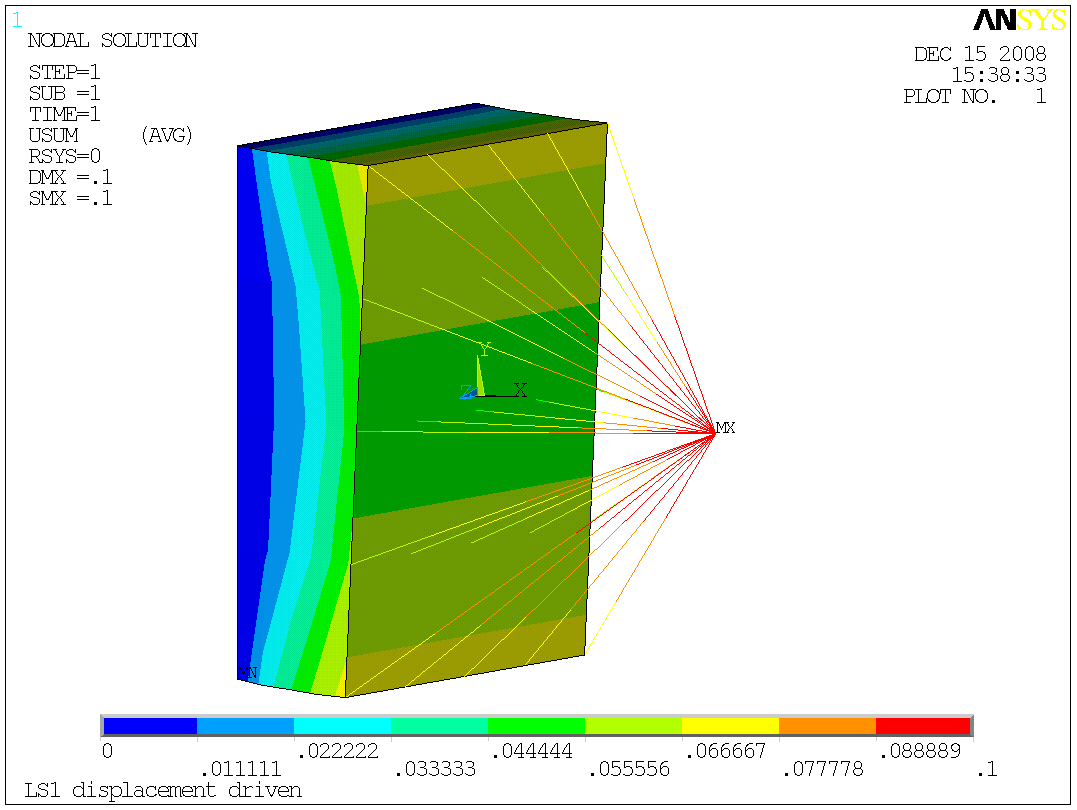
Task: Click the SUB =1 text
Action: click(x=64, y=93)
